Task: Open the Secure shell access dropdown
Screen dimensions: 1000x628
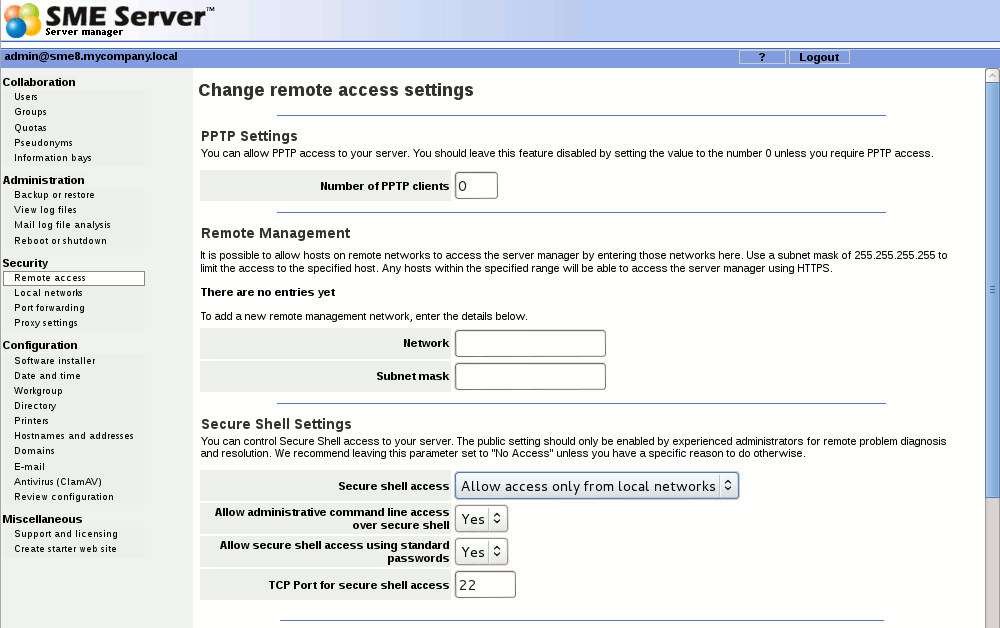Action: click(x=596, y=486)
